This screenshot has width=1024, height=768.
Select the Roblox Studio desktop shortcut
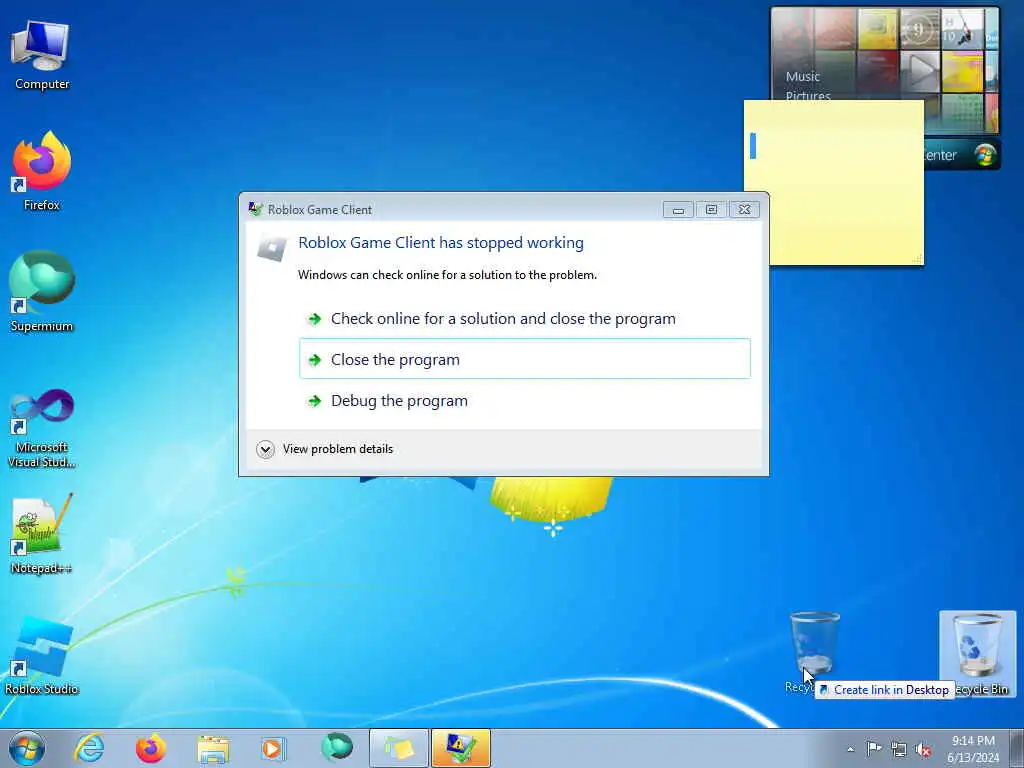(42, 655)
